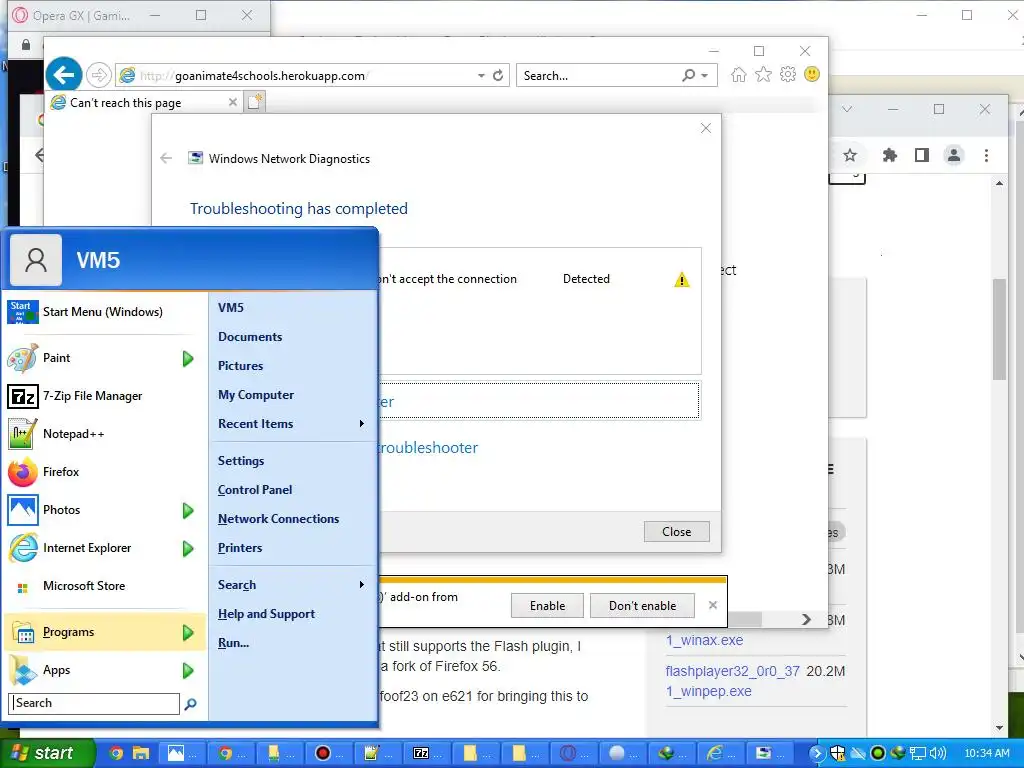Viewport: 1024px width, 768px height.
Task: Click the Internet Explorer forward arrow button
Action: coord(99,75)
